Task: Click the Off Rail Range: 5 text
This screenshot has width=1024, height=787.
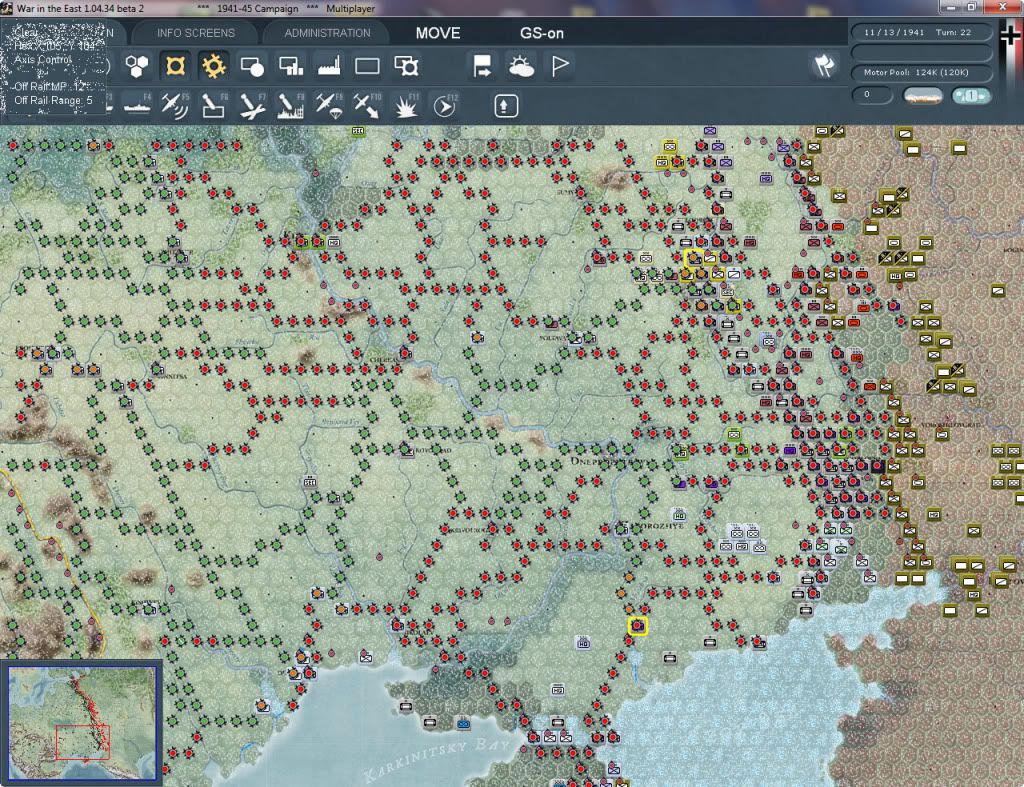Action: [x=54, y=100]
